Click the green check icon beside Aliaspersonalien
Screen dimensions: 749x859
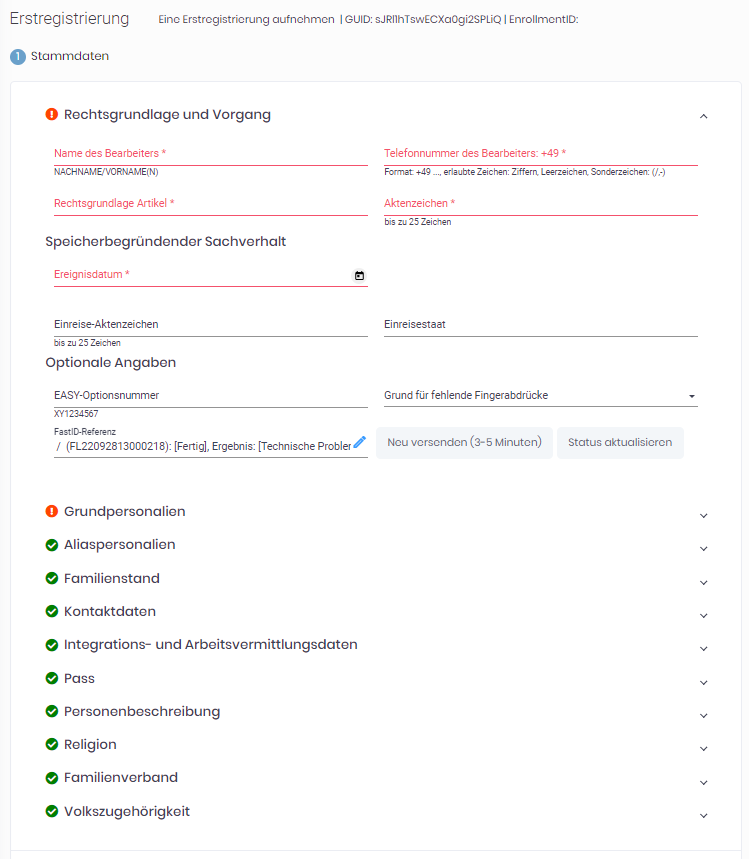click(x=52, y=545)
